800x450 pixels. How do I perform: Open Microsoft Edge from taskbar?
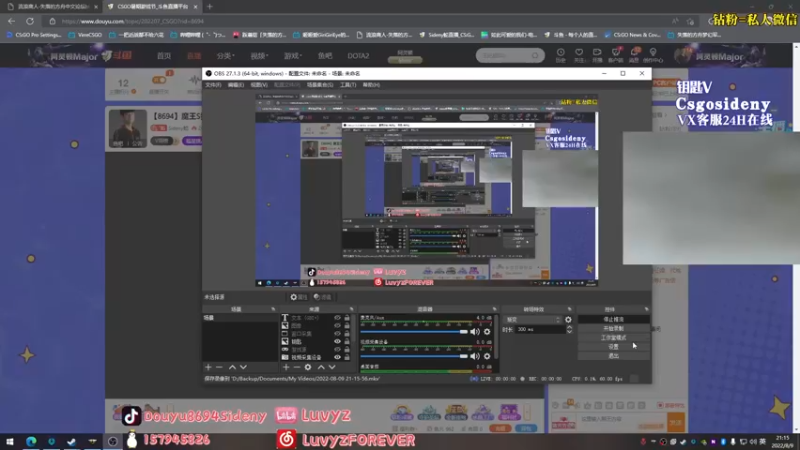click(x=31, y=441)
